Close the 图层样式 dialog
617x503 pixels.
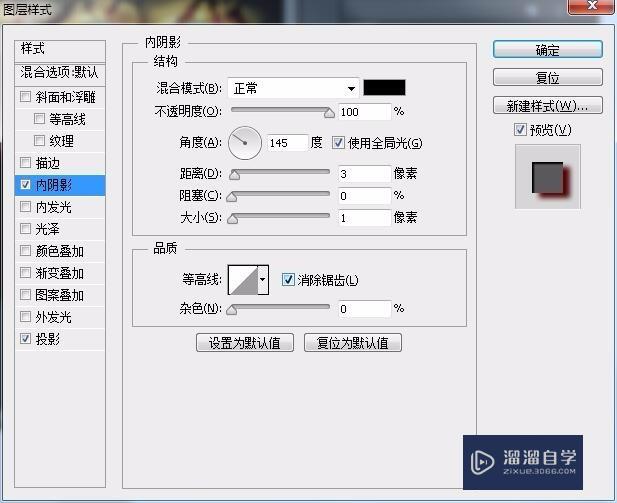[592, 6]
